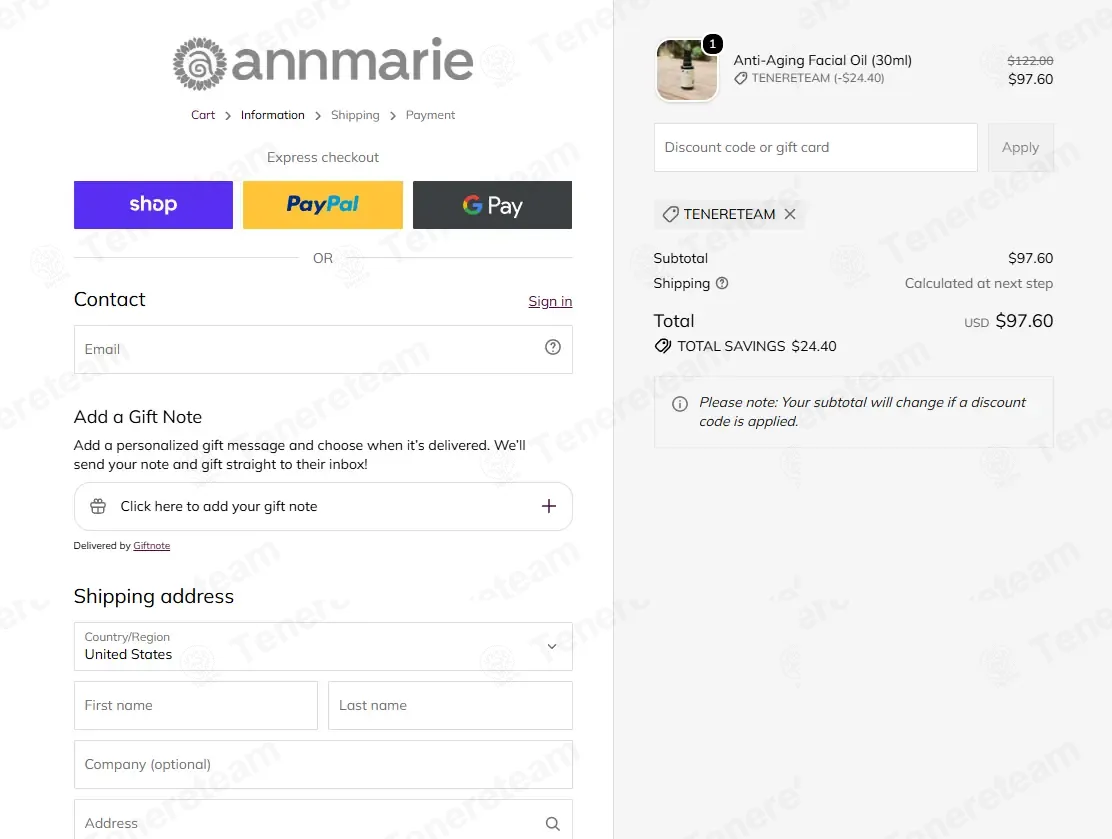This screenshot has height=839, width=1112.
Task: Remove the TENERETEAM discount code tag
Action: click(x=790, y=214)
